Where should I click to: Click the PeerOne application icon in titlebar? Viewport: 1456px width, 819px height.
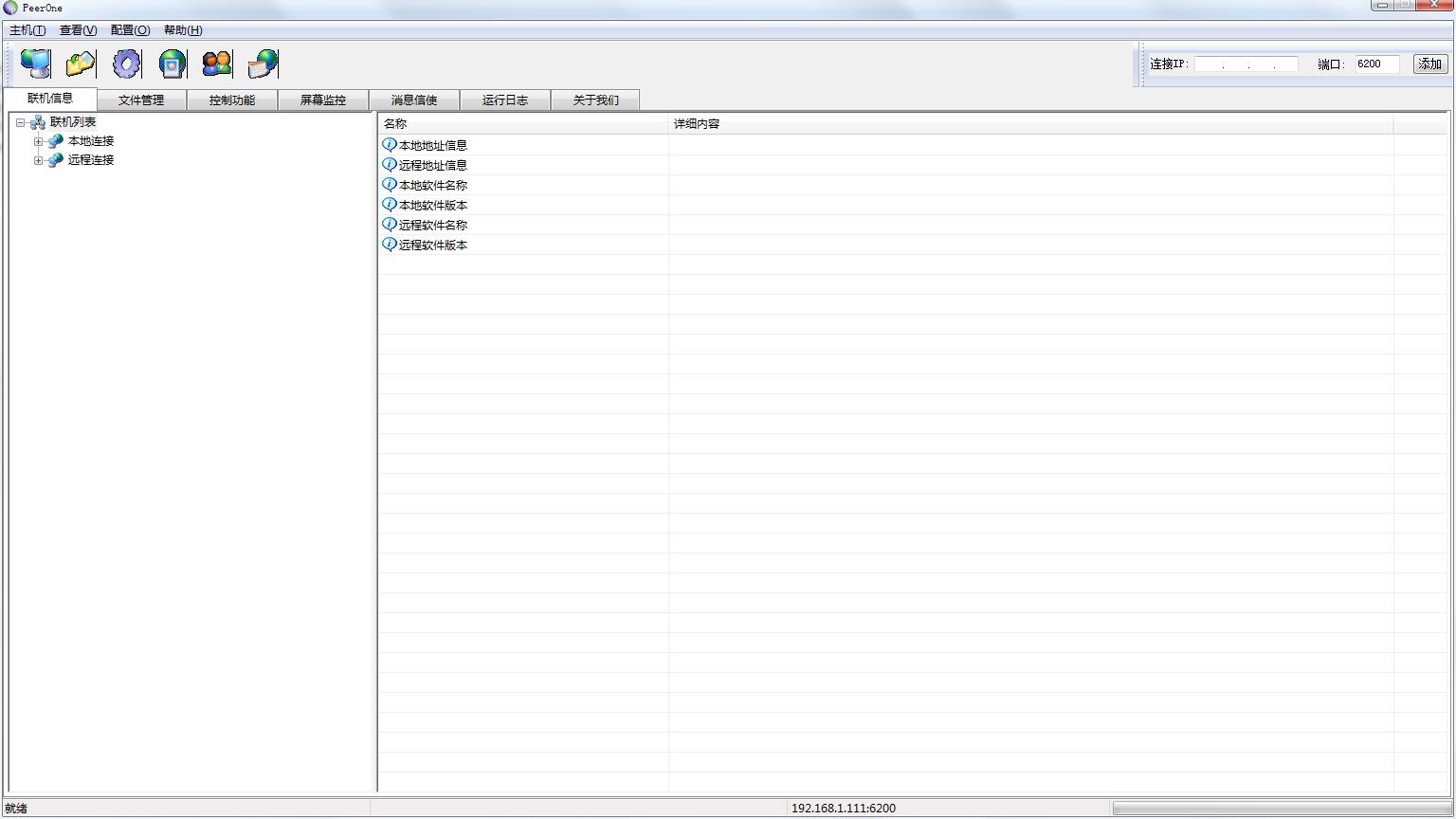click(9, 8)
